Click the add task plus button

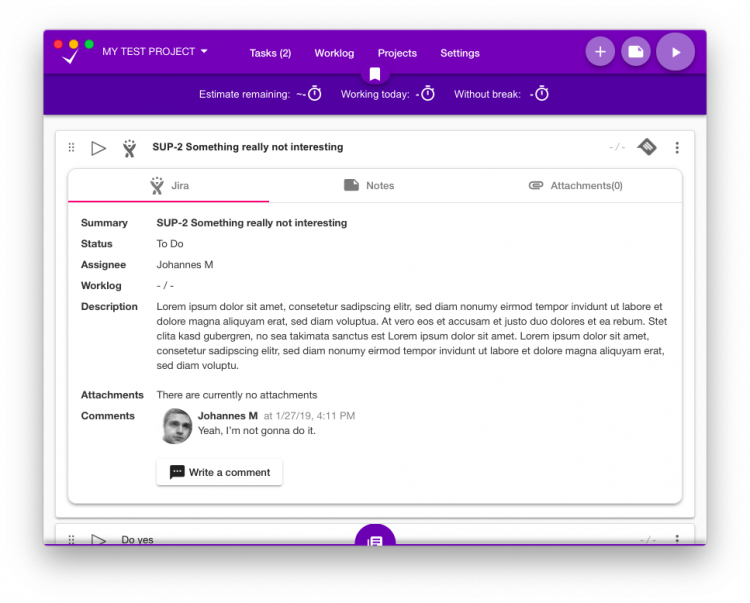pyautogui.click(x=600, y=52)
